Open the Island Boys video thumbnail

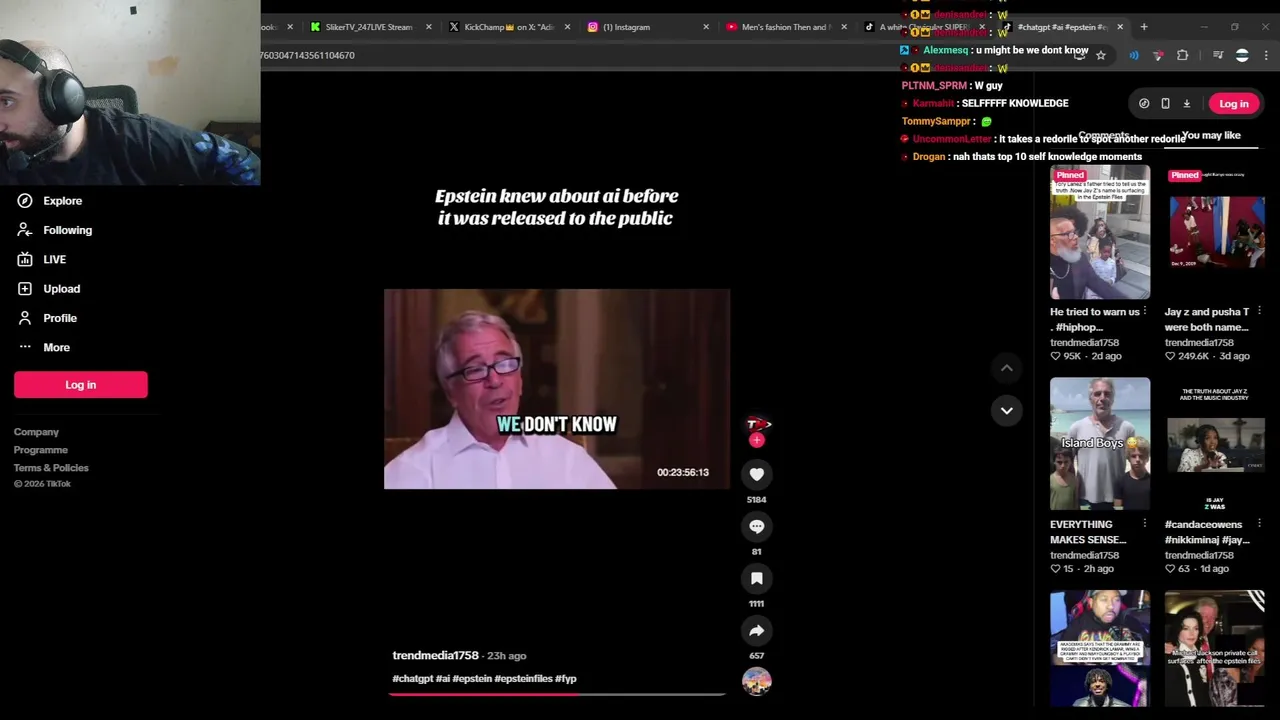click(x=1100, y=444)
